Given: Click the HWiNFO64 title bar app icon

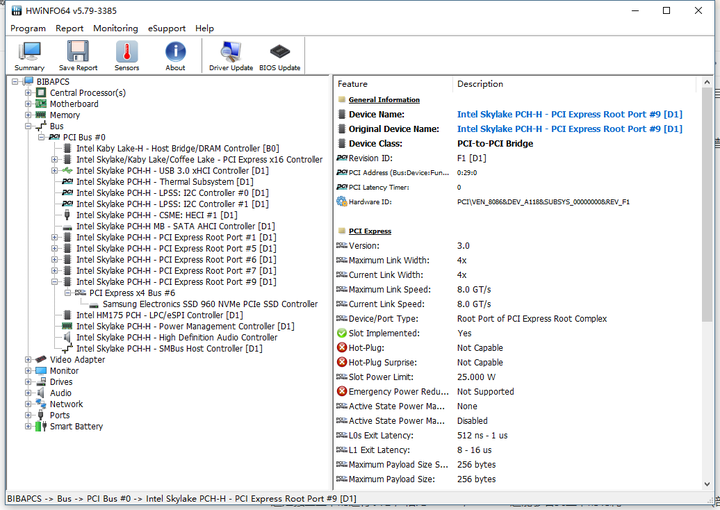Looking at the screenshot, I should pyautogui.click(x=17, y=10).
